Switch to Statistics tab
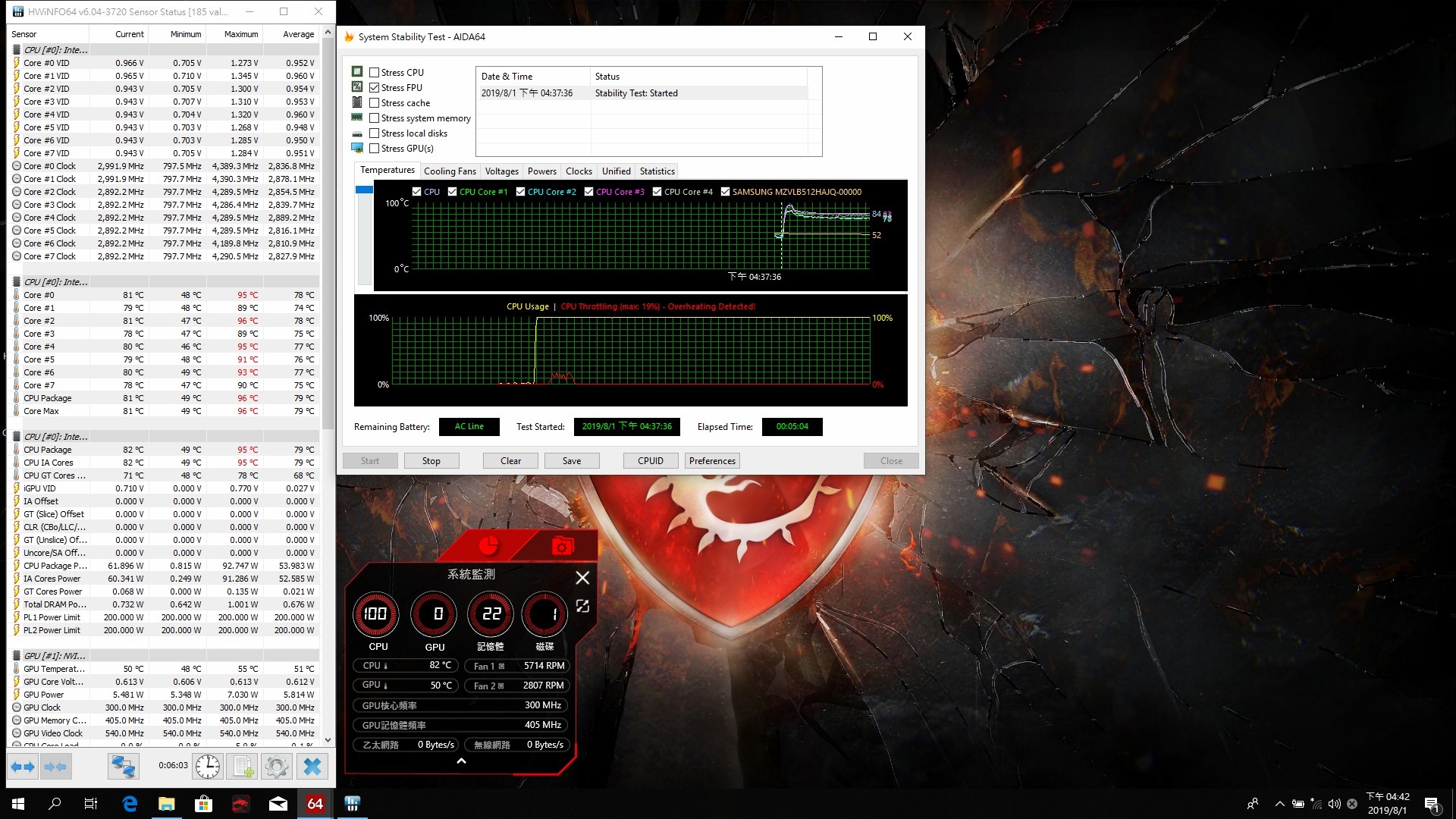 coord(657,171)
